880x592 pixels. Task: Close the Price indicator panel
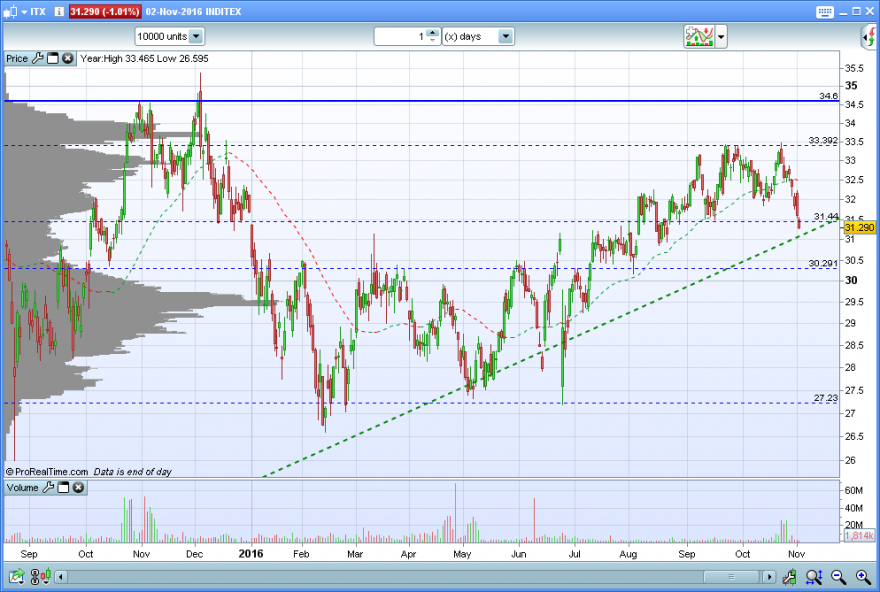(67, 58)
